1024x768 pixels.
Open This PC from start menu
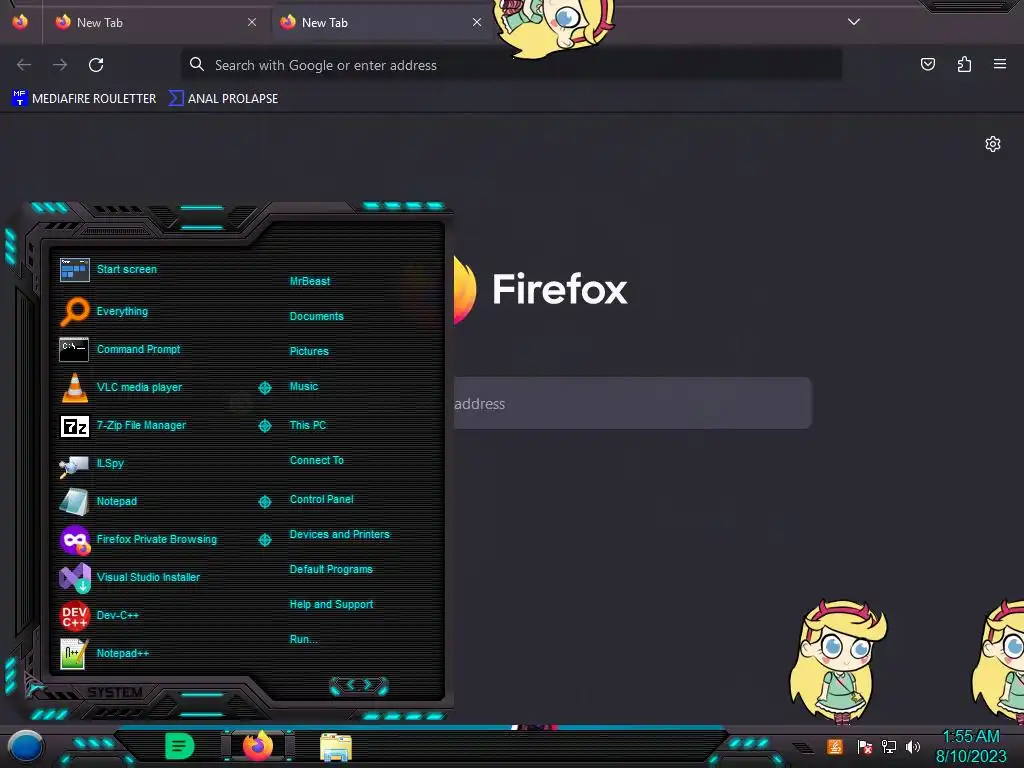point(308,425)
